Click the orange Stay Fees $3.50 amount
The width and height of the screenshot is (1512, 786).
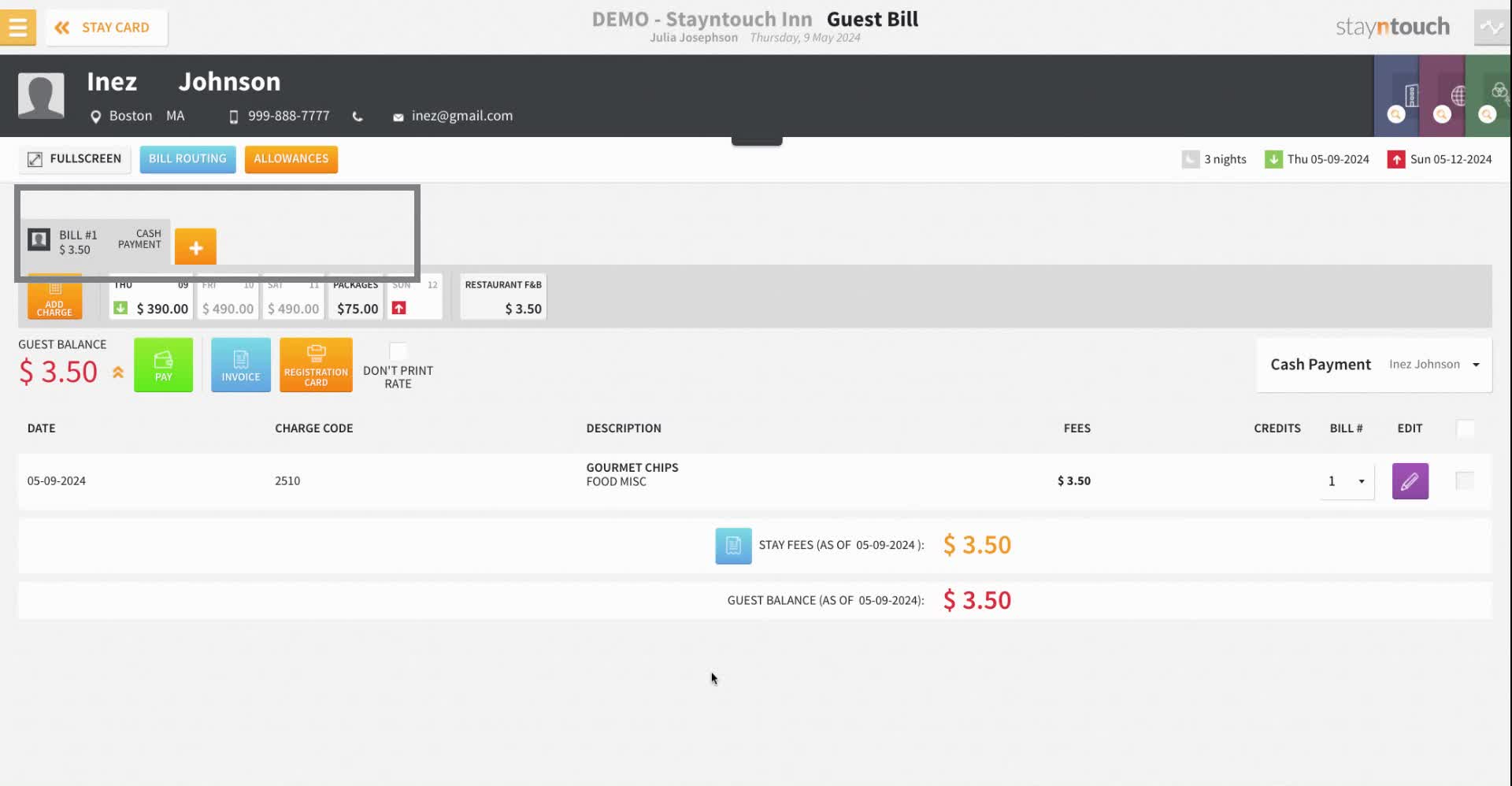click(x=977, y=545)
